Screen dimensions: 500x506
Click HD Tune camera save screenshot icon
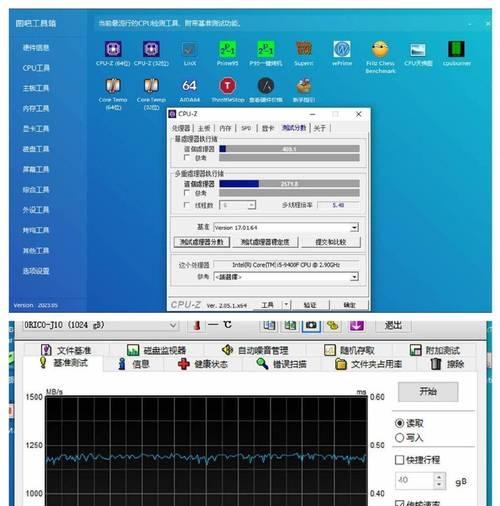tap(311, 325)
